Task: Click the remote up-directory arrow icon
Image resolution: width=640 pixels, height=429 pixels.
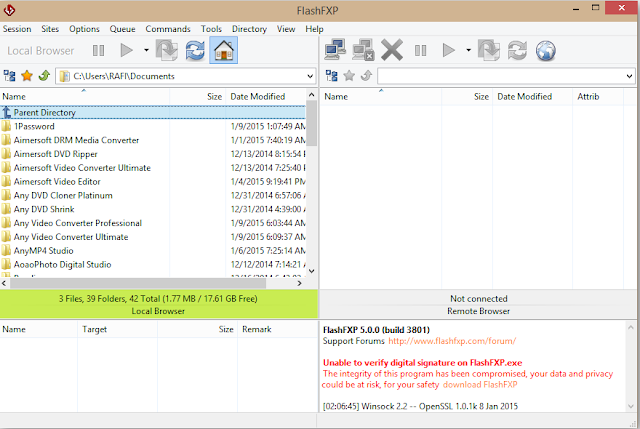Action: pyautogui.click(x=367, y=76)
